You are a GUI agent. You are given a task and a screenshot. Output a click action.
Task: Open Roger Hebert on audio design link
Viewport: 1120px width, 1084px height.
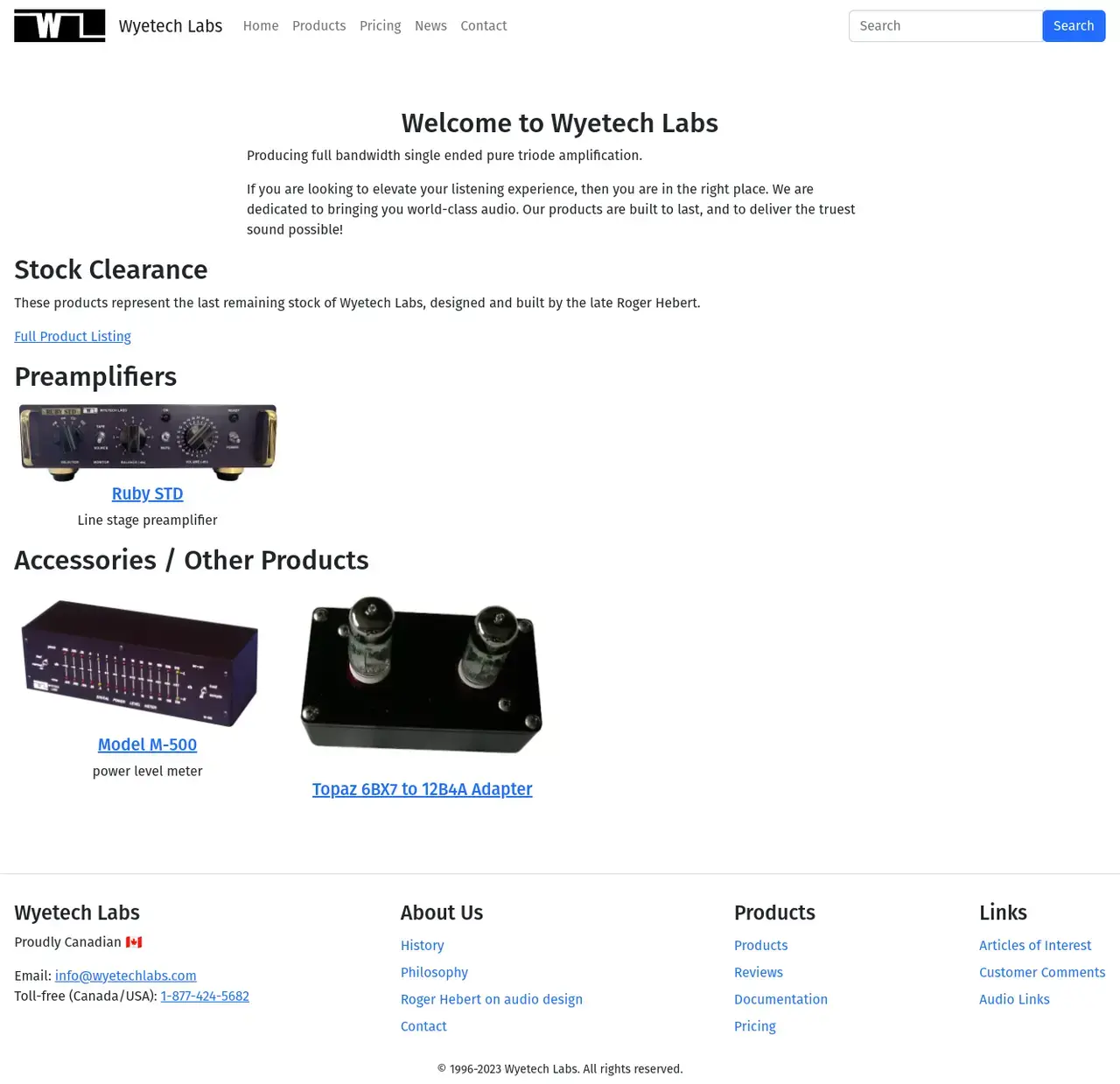[492, 999]
